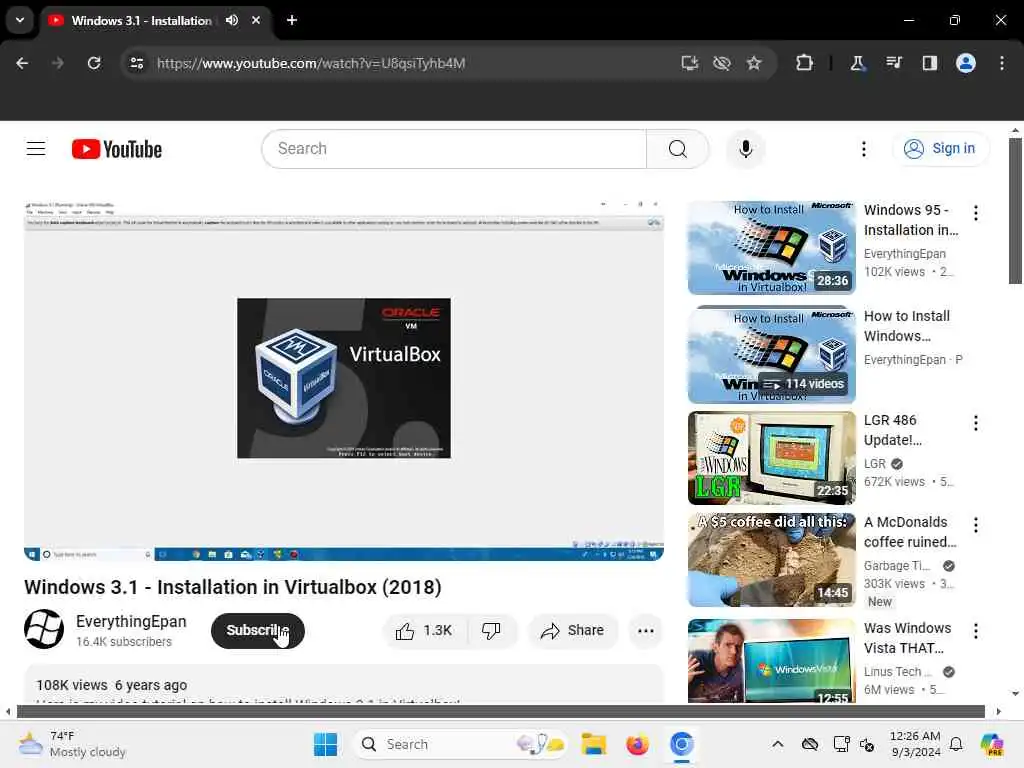This screenshot has width=1024, height=768.
Task: Open the Windows 95 Installation video thumbnail
Action: [771, 248]
